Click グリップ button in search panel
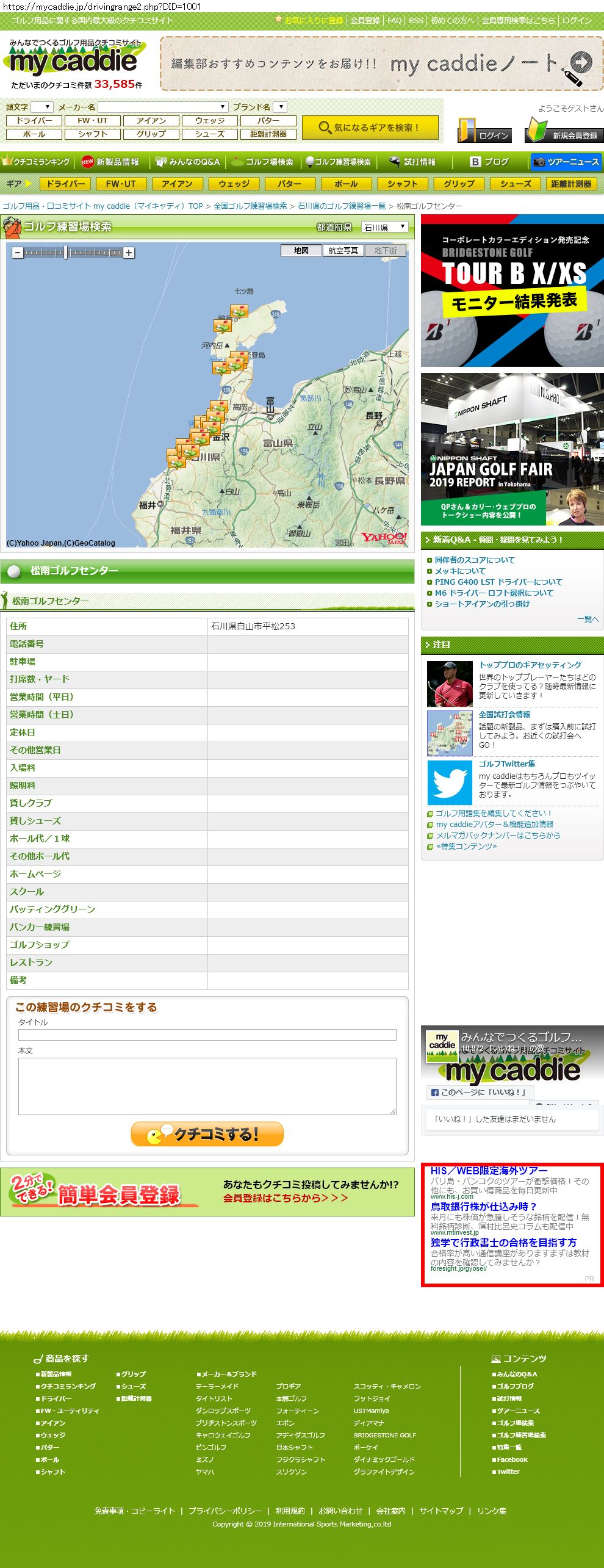Image resolution: width=604 pixels, height=1568 pixels. coord(151,134)
